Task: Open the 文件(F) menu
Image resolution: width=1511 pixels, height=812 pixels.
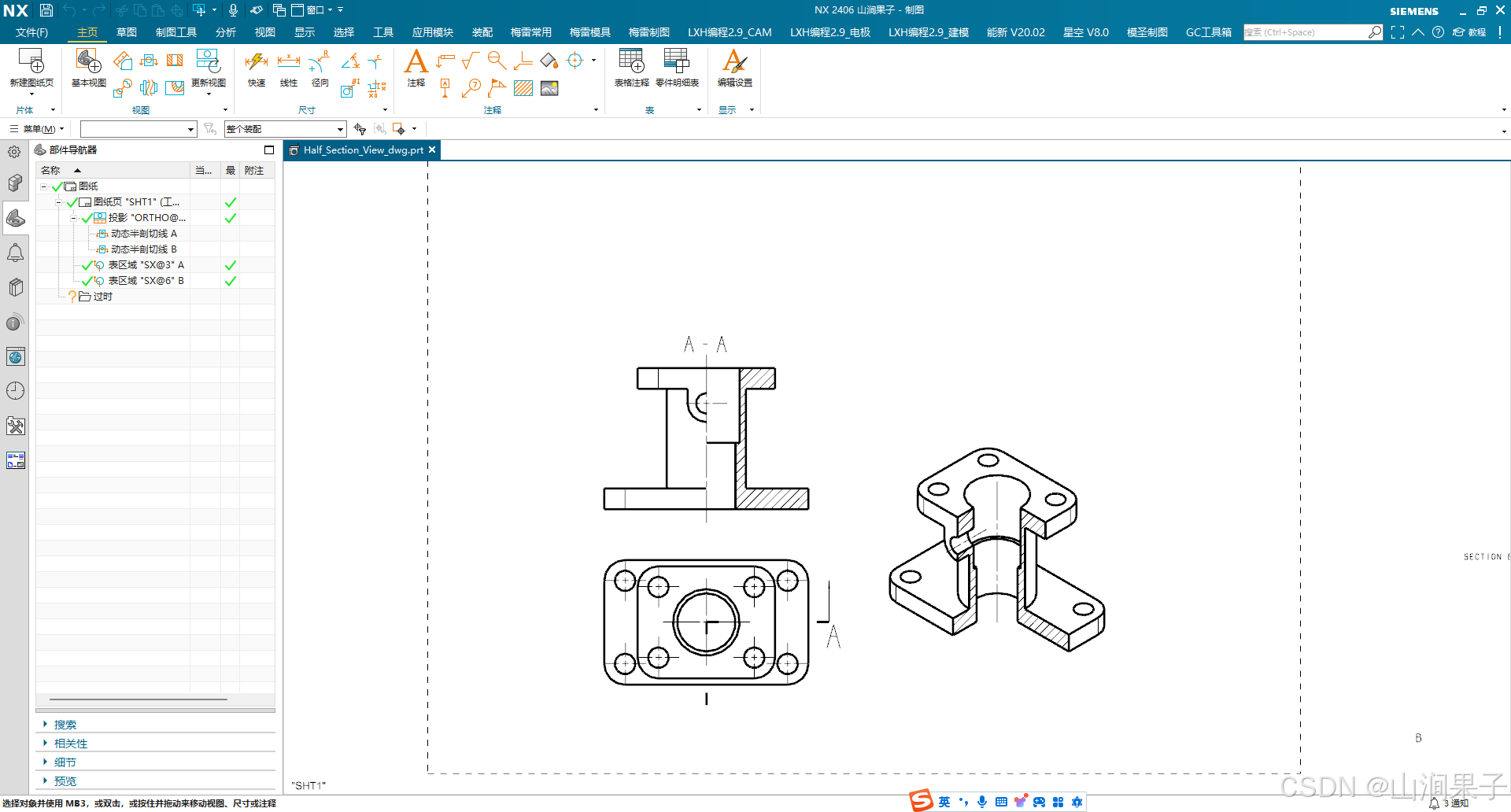Action: coord(31,32)
